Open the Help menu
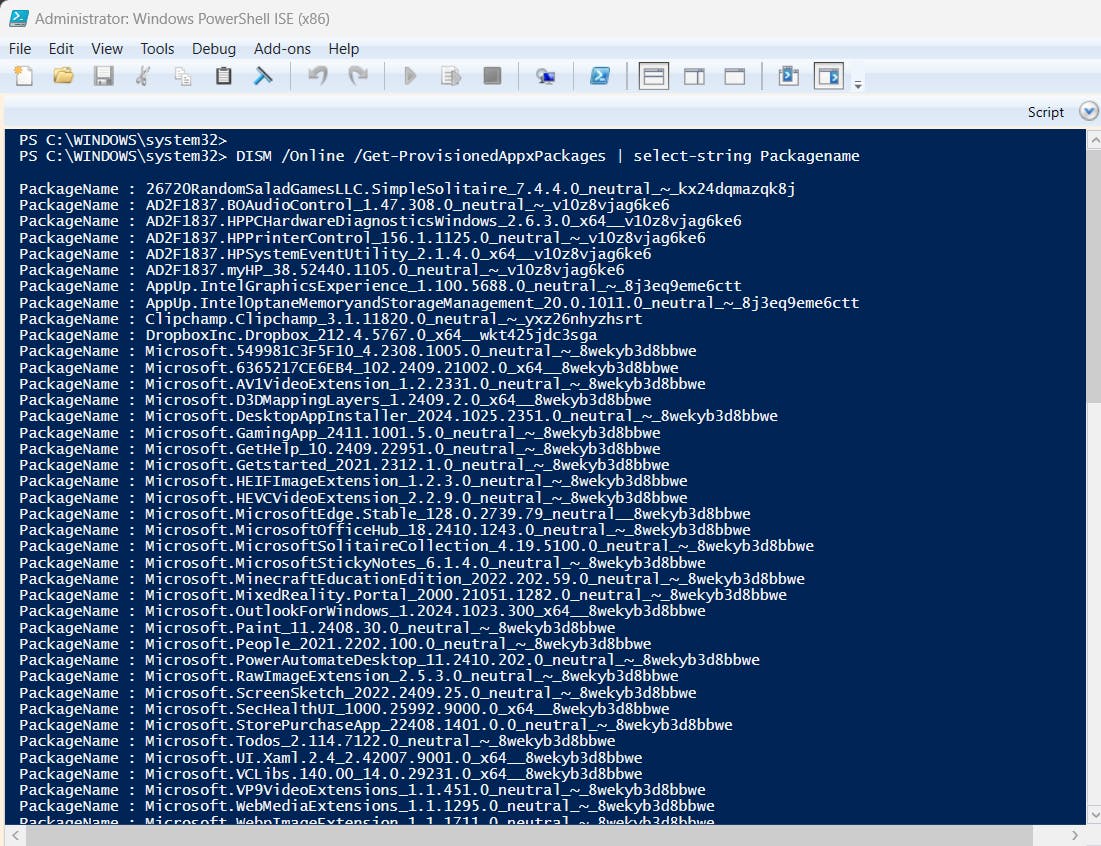This screenshot has height=846, width=1101. [x=343, y=48]
